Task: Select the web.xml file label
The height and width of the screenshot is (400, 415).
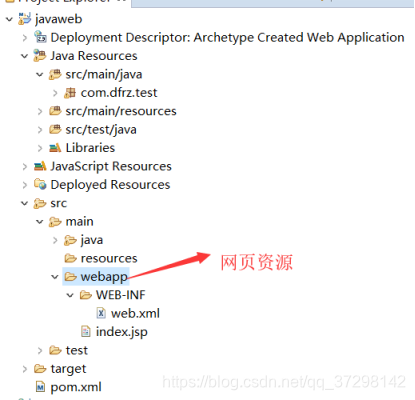Action: (135, 314)
